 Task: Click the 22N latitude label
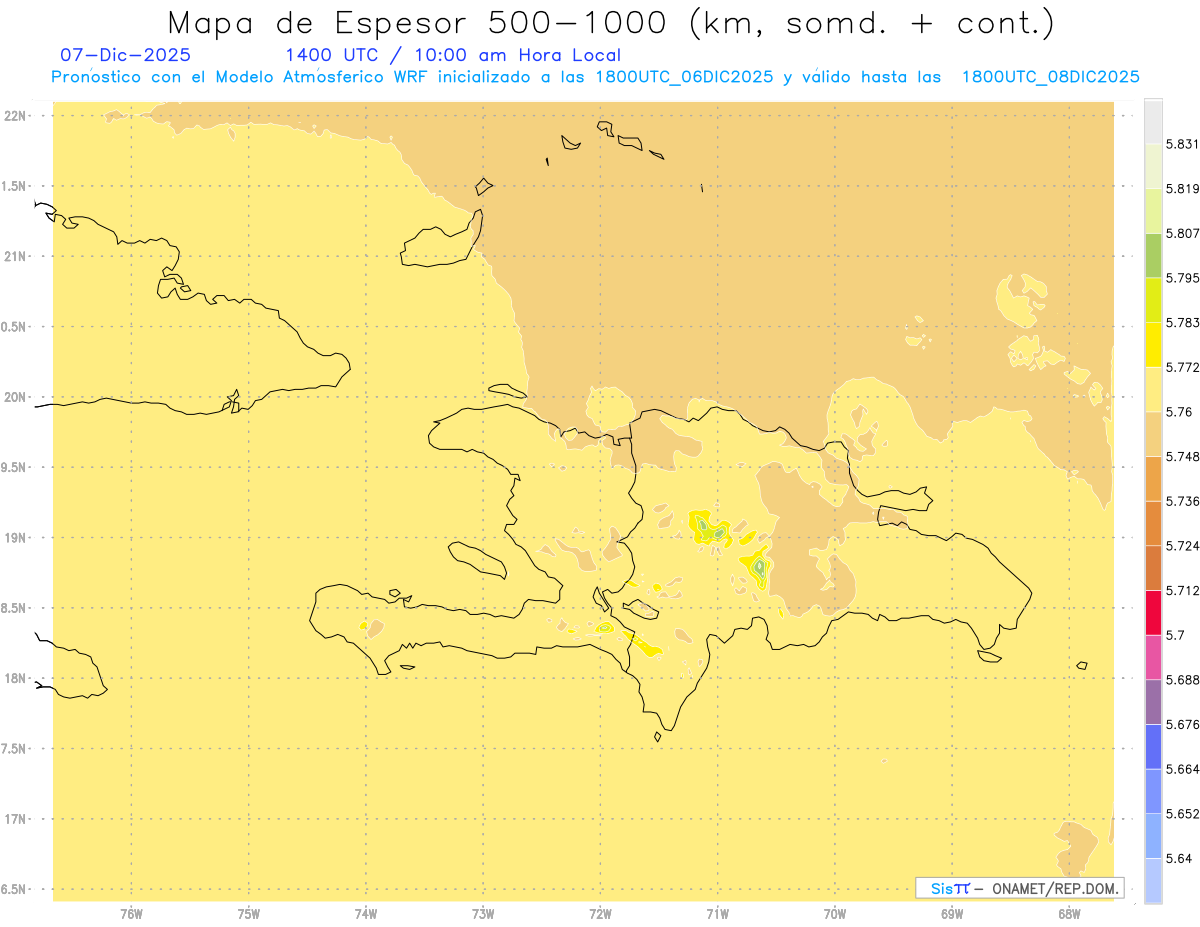tap(14, 116)
